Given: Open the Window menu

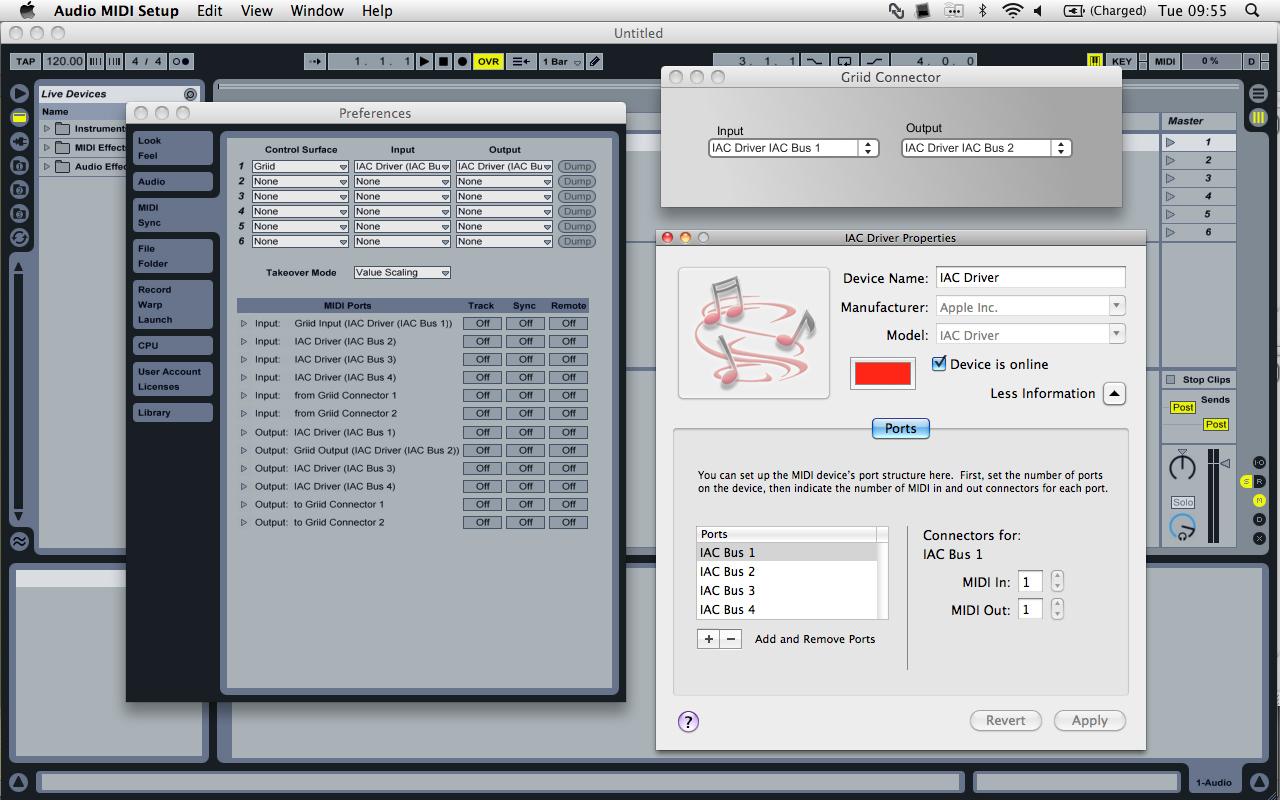Looking at the screenshot, I should [x=316, y=11].
